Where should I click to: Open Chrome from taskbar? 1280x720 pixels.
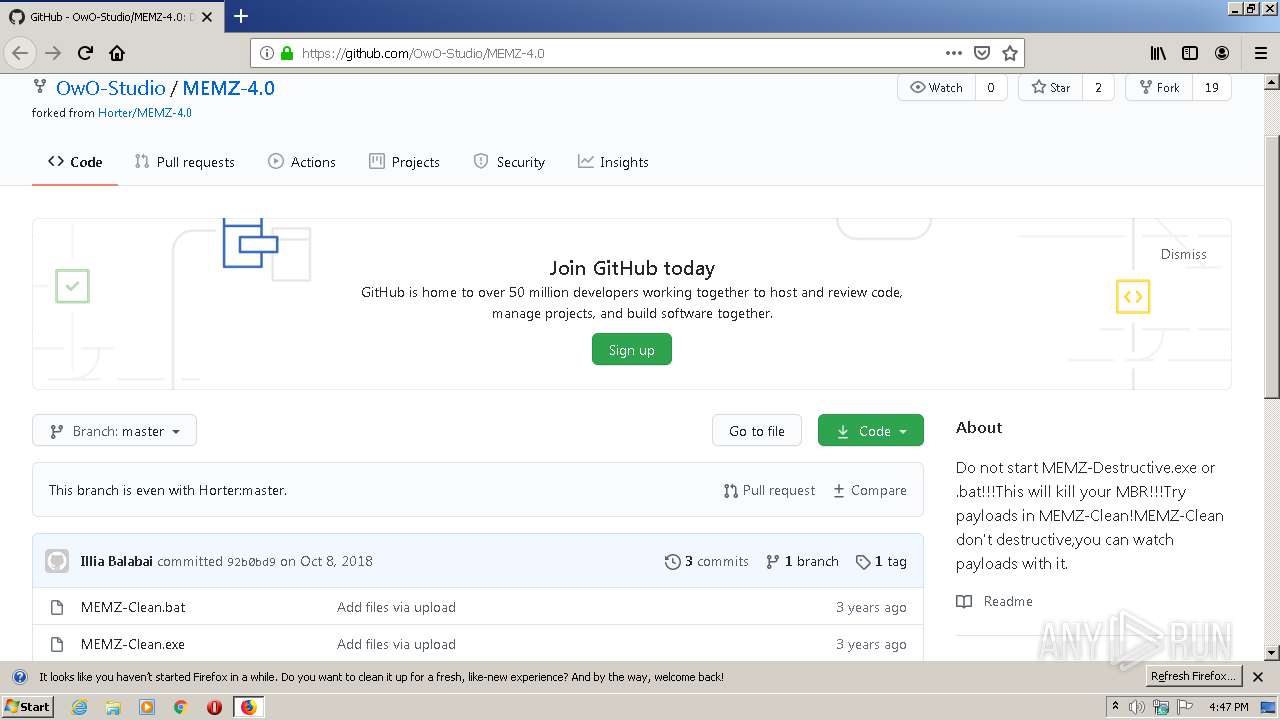pos(181,707)
